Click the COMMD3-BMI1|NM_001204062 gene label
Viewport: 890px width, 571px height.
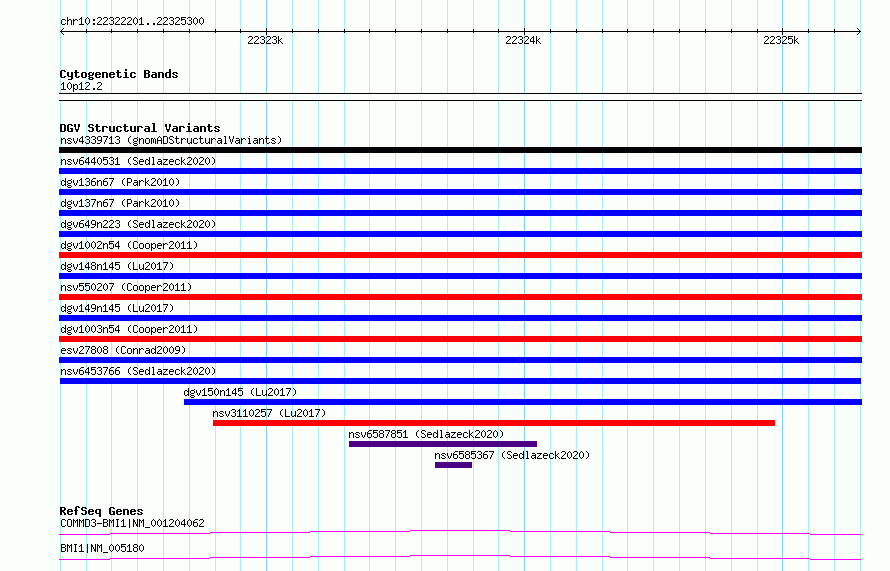point(132,523)
